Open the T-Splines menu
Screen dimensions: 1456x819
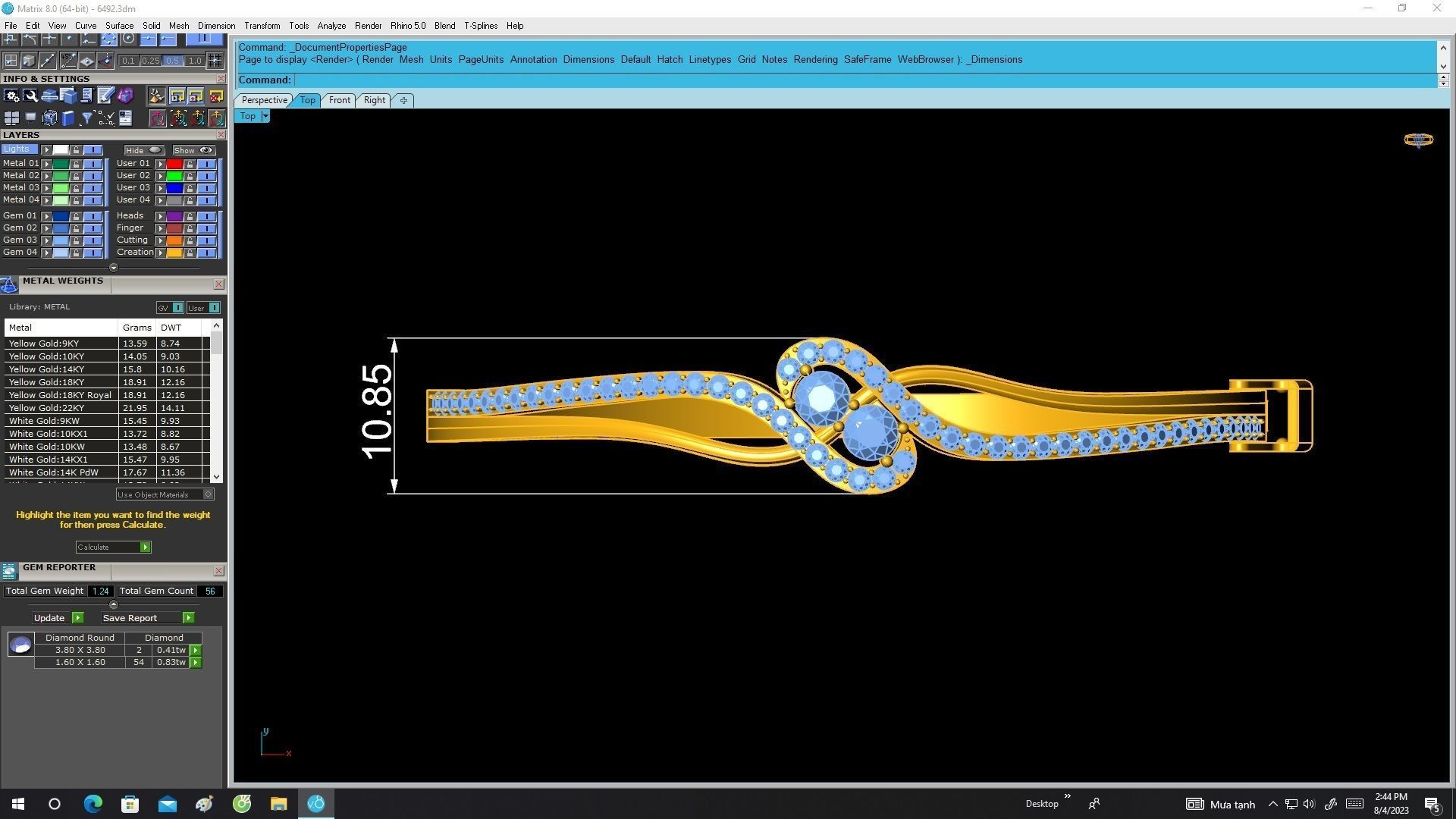pyautogui.click(x=481, y=26)
